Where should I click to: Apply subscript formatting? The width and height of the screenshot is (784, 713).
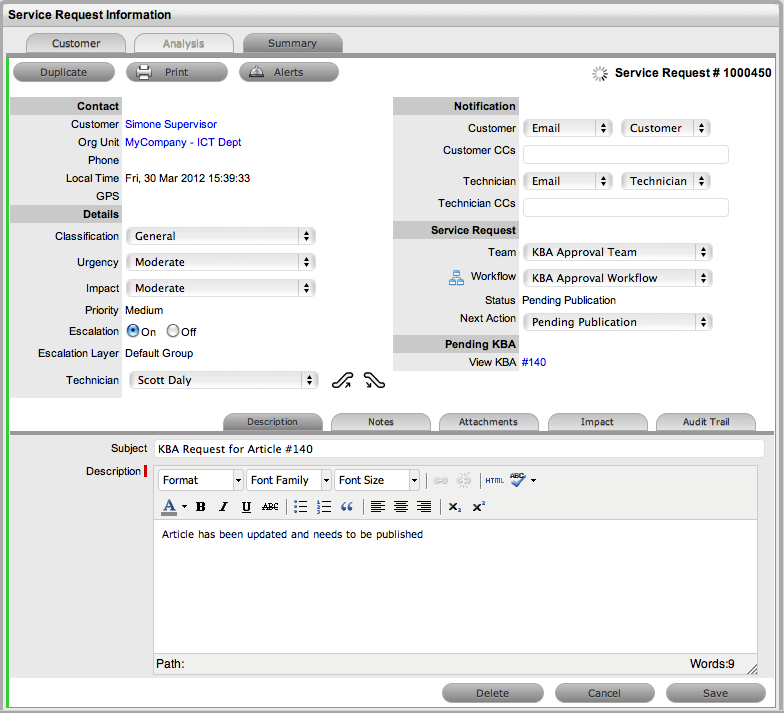coord(454,507)
